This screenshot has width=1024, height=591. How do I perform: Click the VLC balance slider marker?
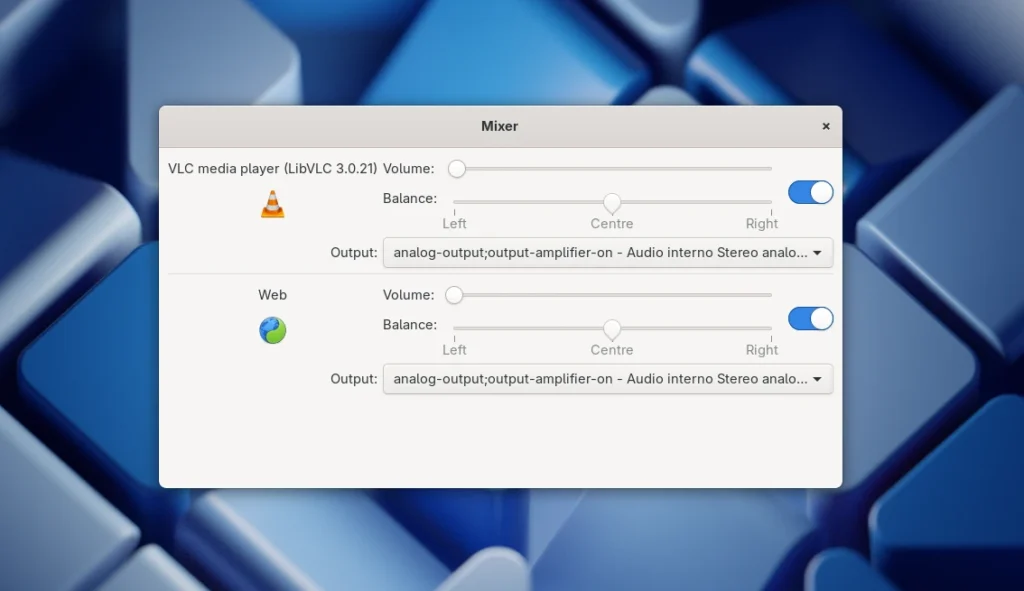tap(610, 203)
